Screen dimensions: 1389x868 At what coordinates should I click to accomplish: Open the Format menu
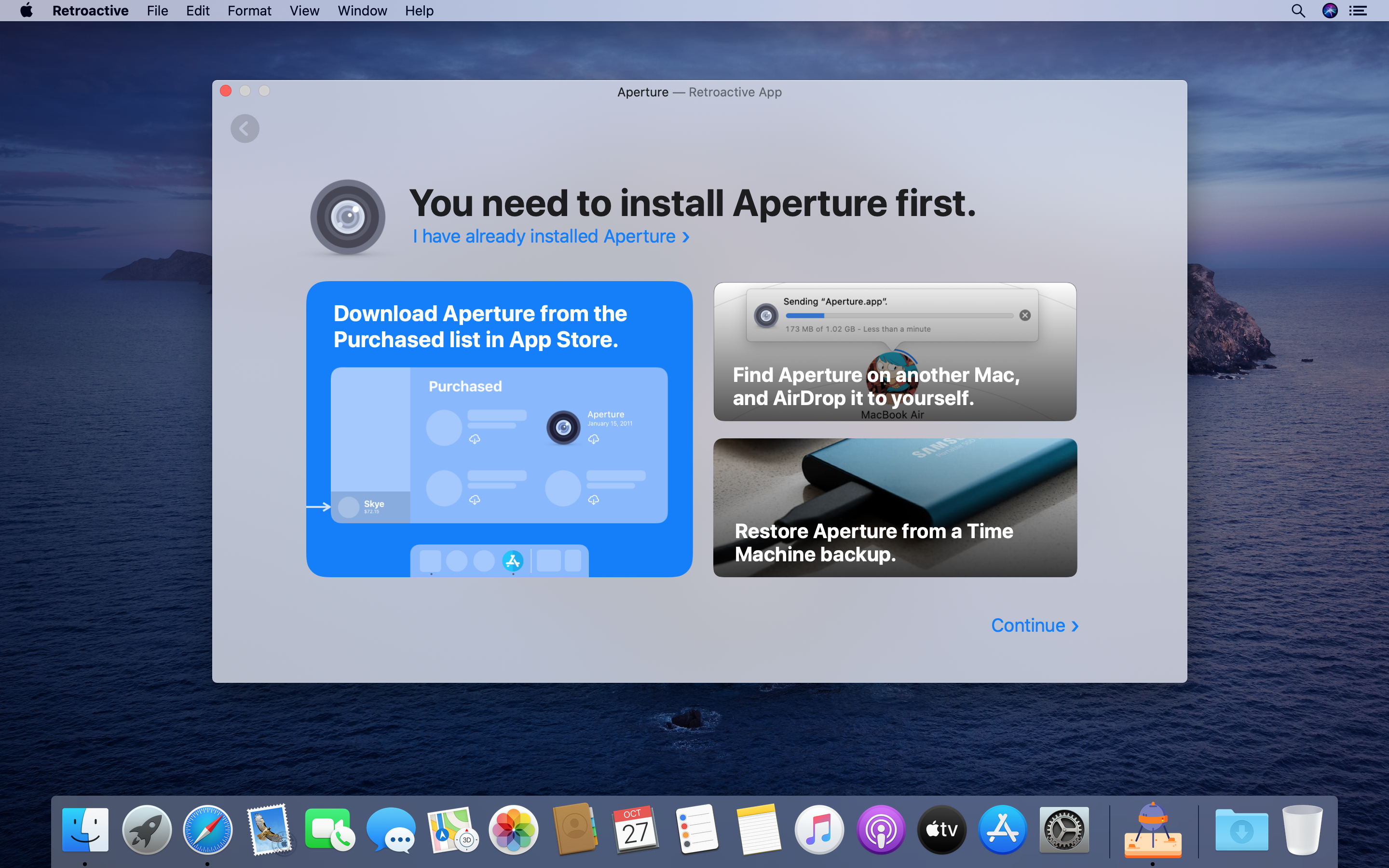[x=249, y=11]
